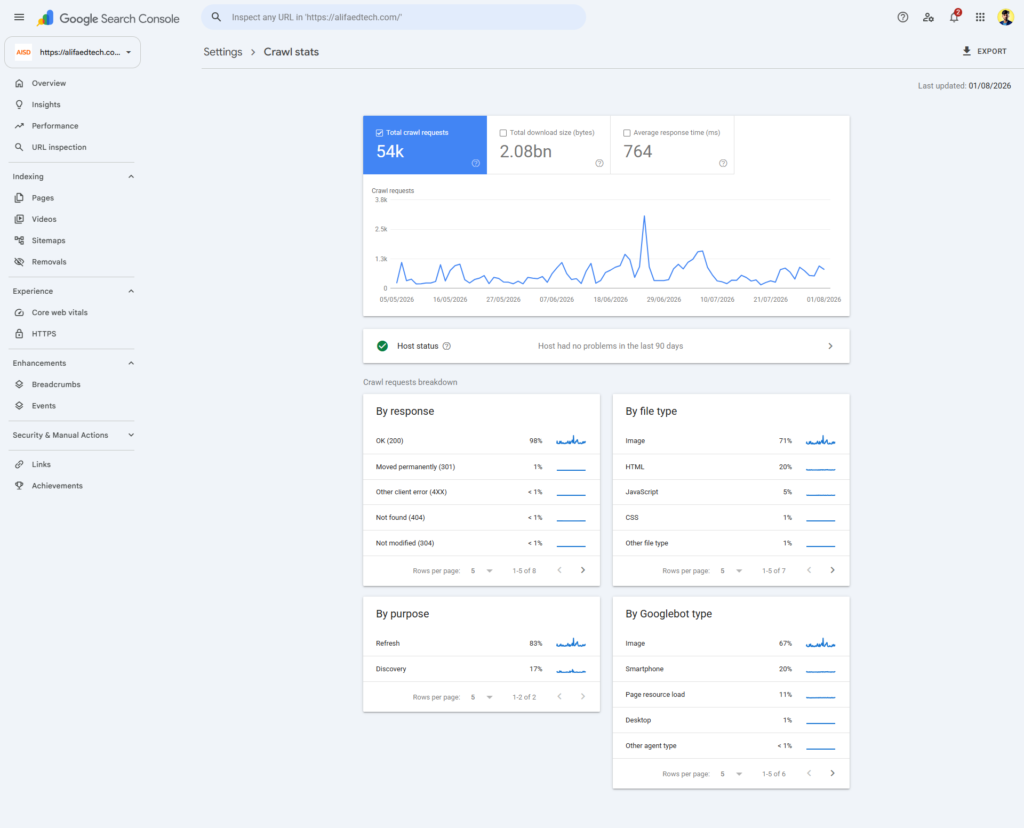Go to next page in By file type table
Screen dimensions: 1024x828
832,570
